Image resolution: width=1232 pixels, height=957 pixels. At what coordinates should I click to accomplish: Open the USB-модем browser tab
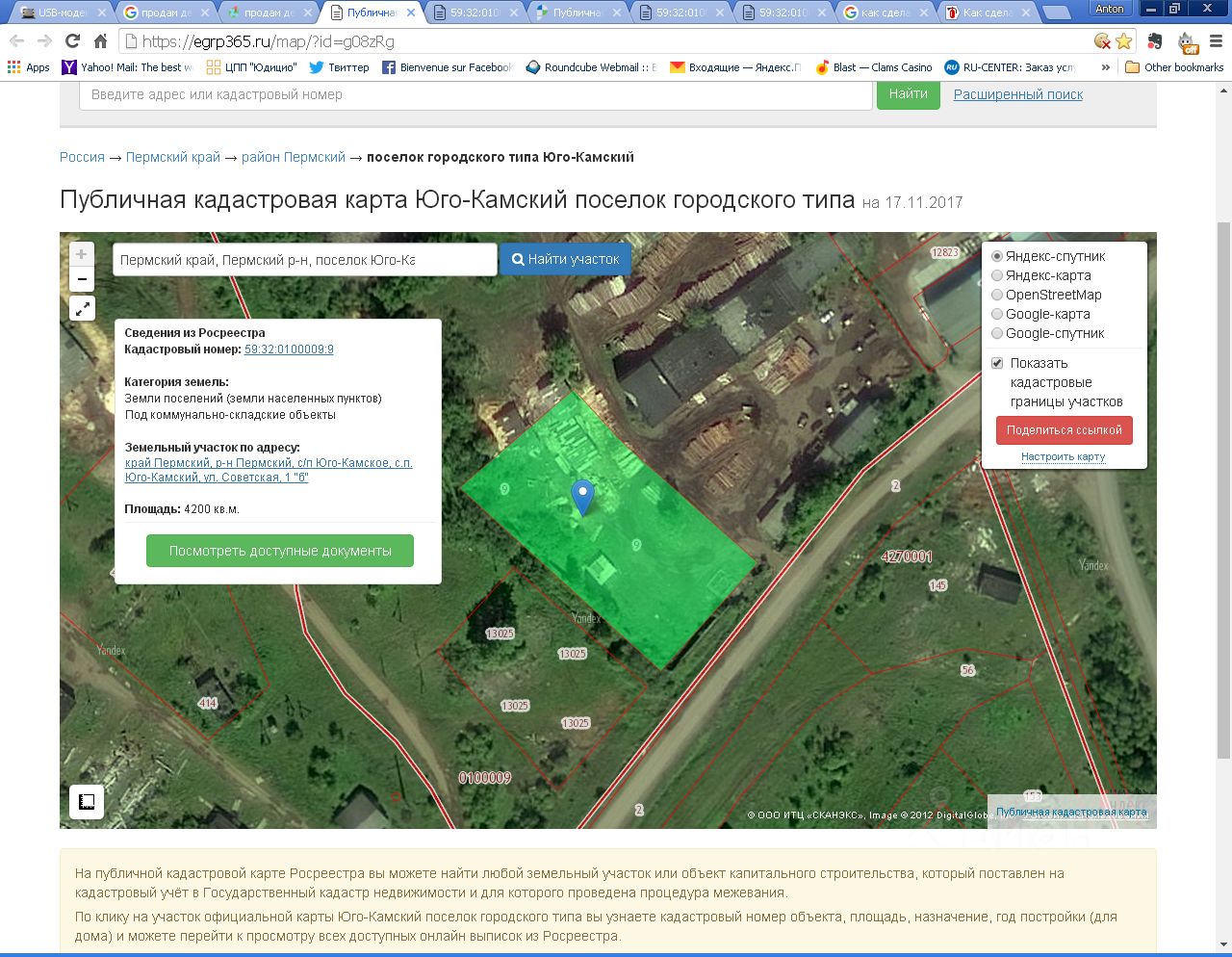click(x=60, y=13)
